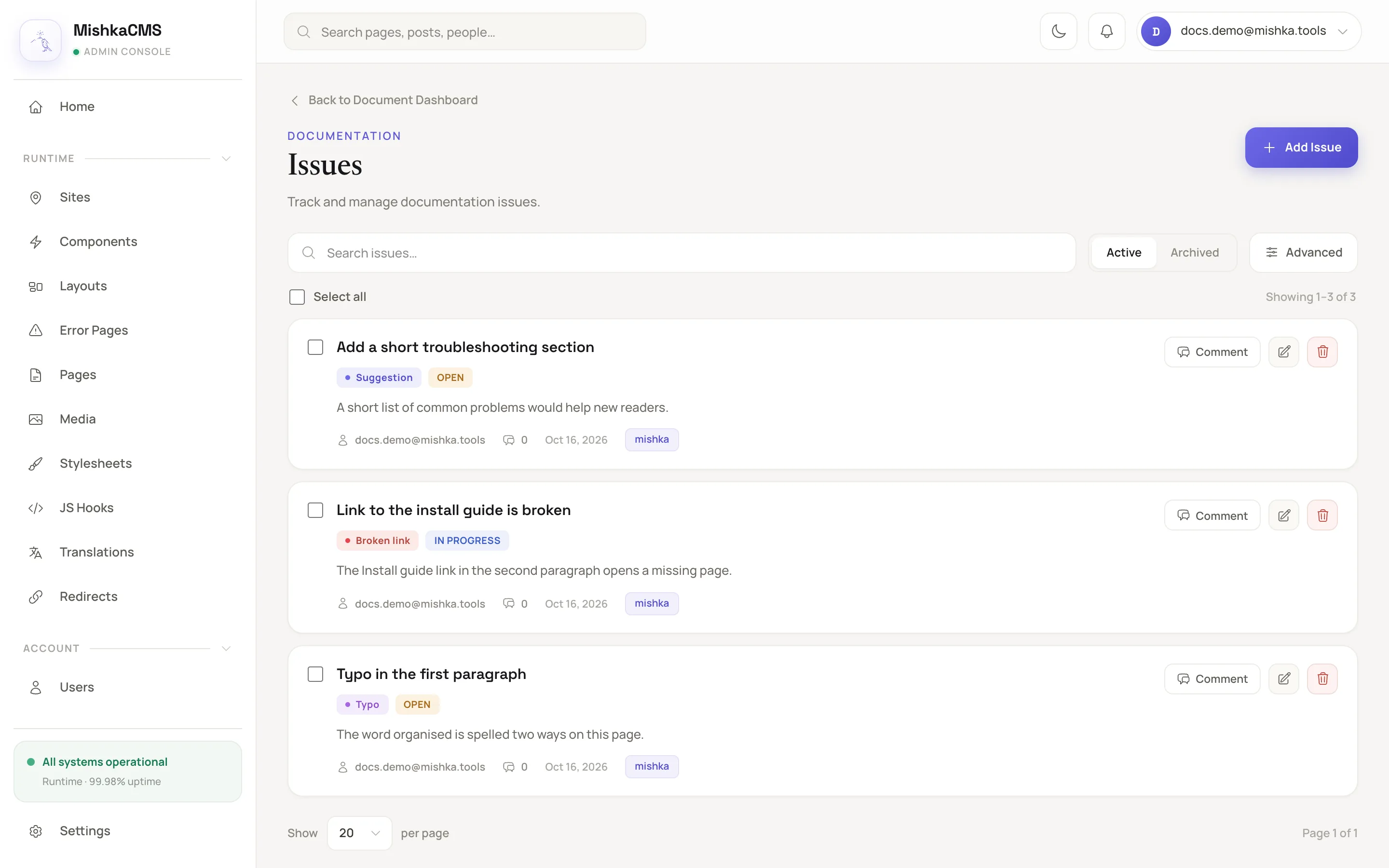Delete the troubleshooting section issue
Screen dimensions: 1389x868
(1322, 352)
